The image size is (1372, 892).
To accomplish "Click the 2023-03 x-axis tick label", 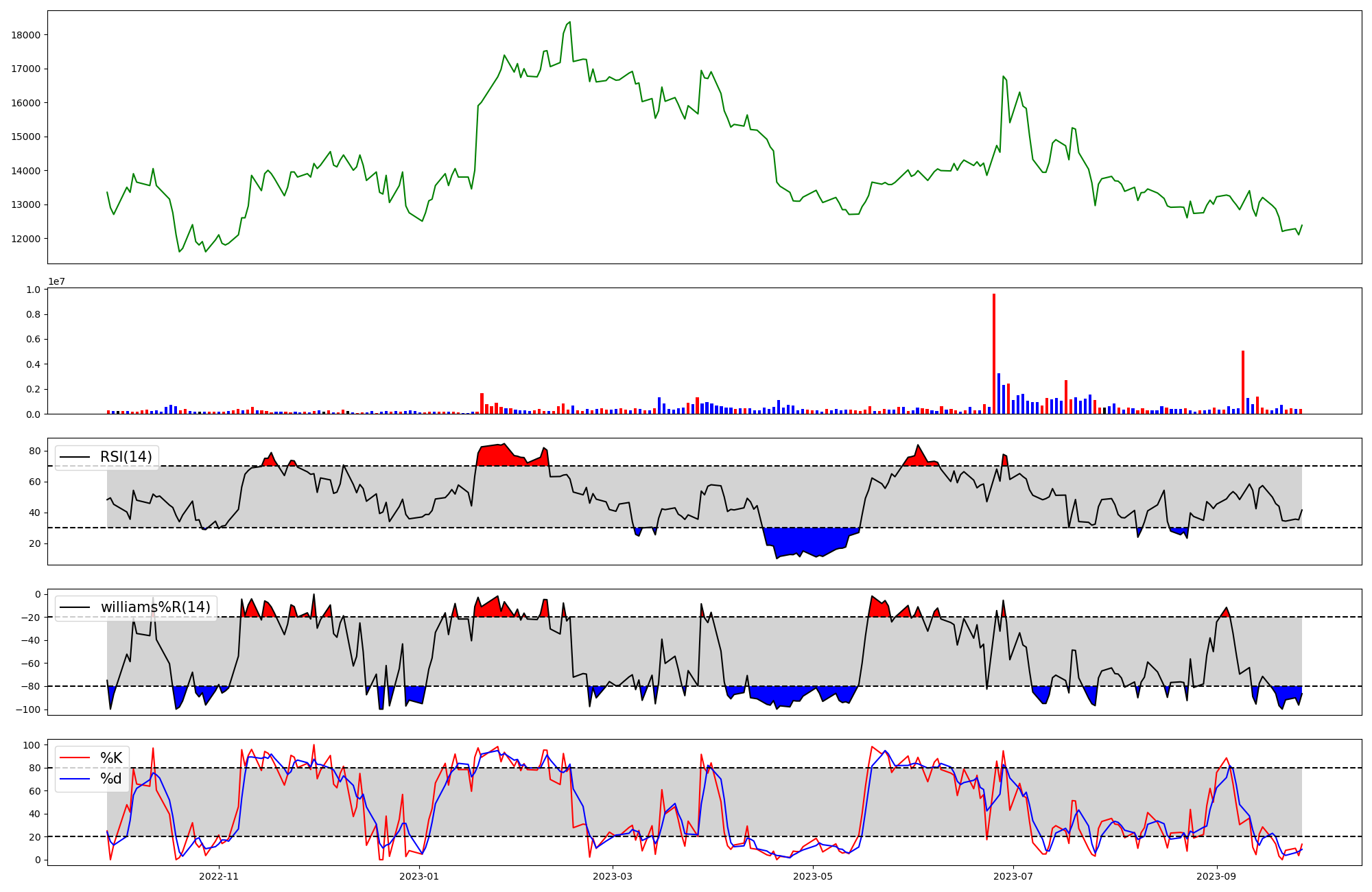I will pos(612,876).
